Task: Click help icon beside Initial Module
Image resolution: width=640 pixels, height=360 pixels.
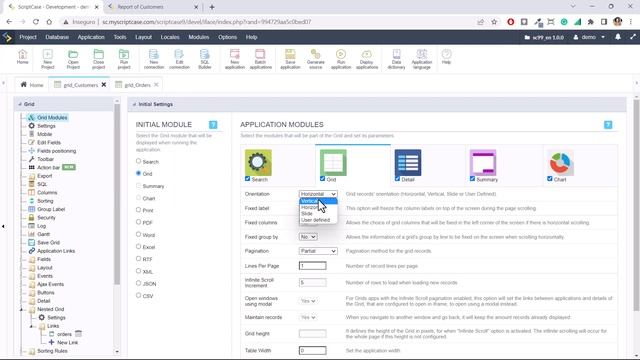Action: pos(213,124)
